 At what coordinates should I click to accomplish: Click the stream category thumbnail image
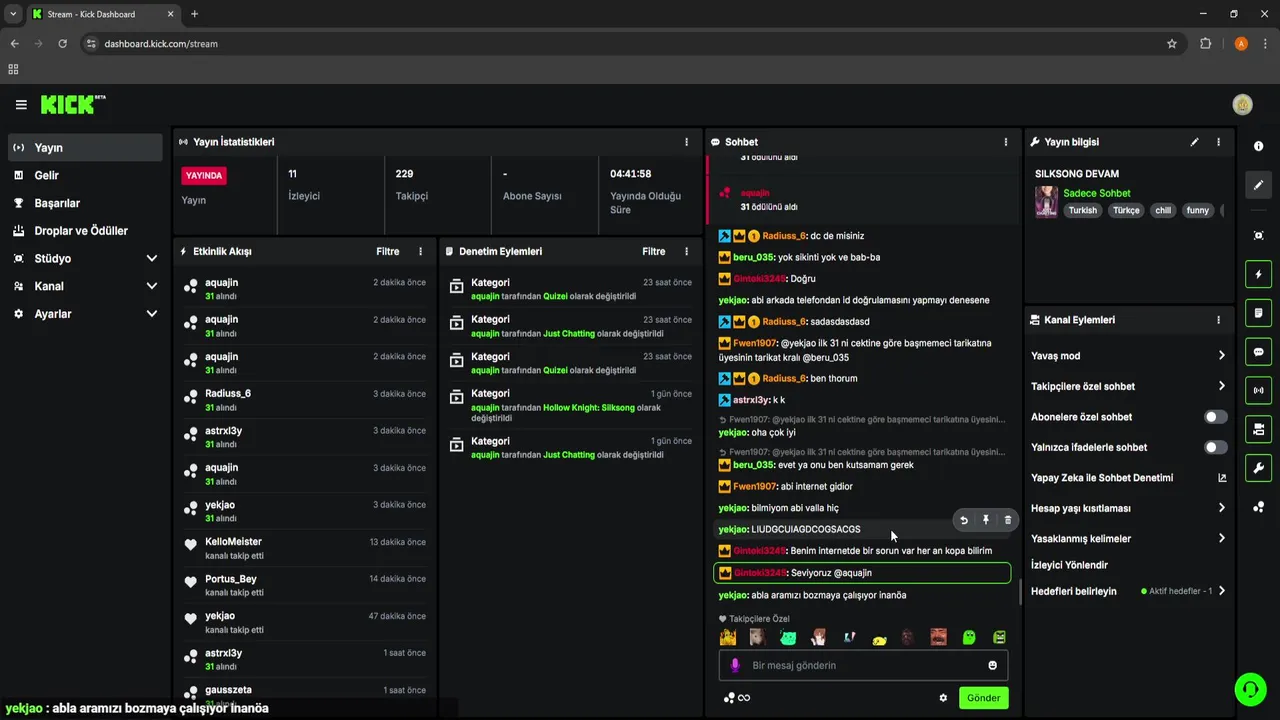click(1046, 201)
